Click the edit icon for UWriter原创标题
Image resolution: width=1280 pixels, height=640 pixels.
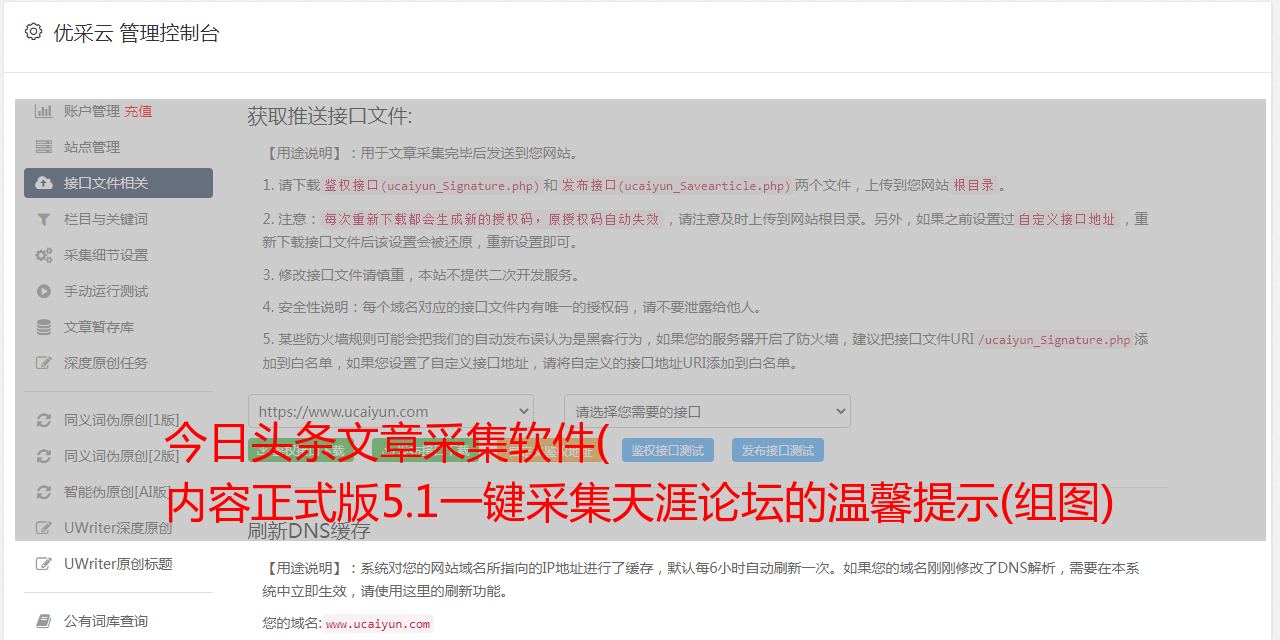tap(44, 564)
